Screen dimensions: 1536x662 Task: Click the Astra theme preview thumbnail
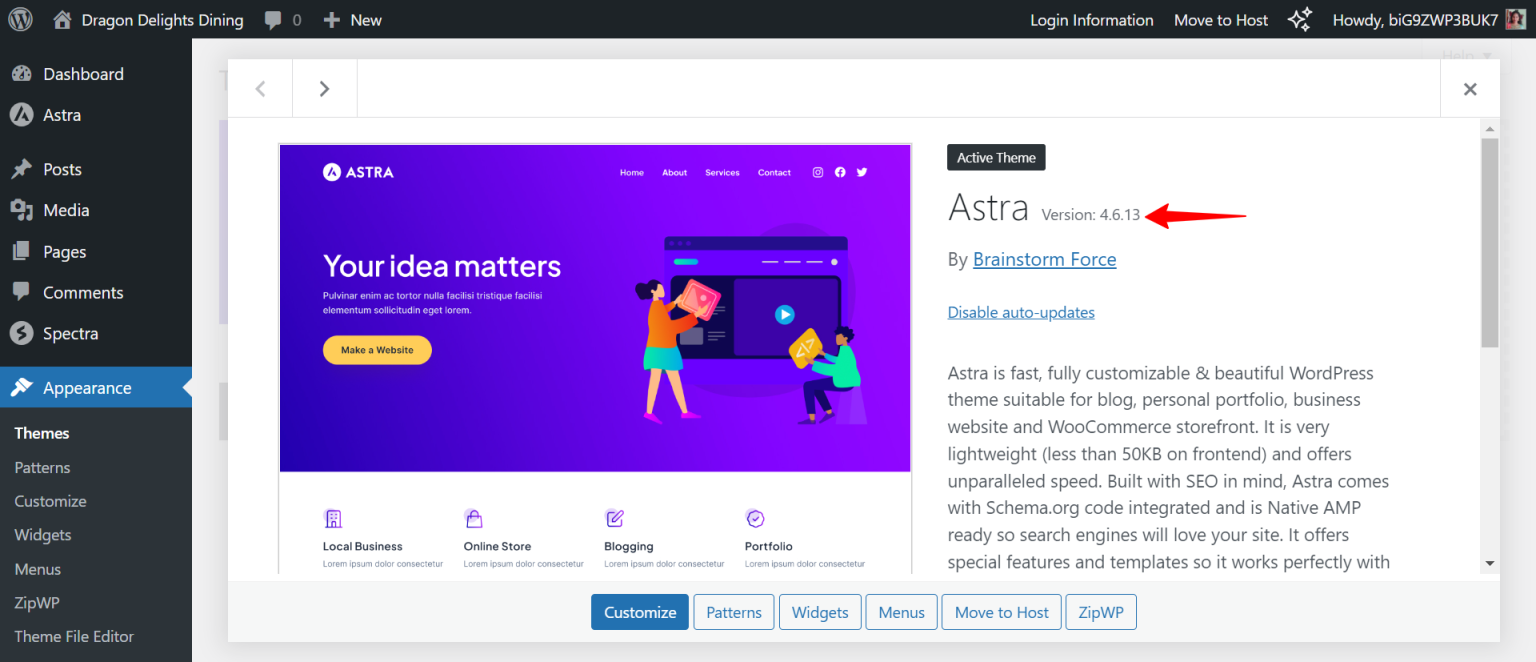pyautogui.click(x=595, y=308)
